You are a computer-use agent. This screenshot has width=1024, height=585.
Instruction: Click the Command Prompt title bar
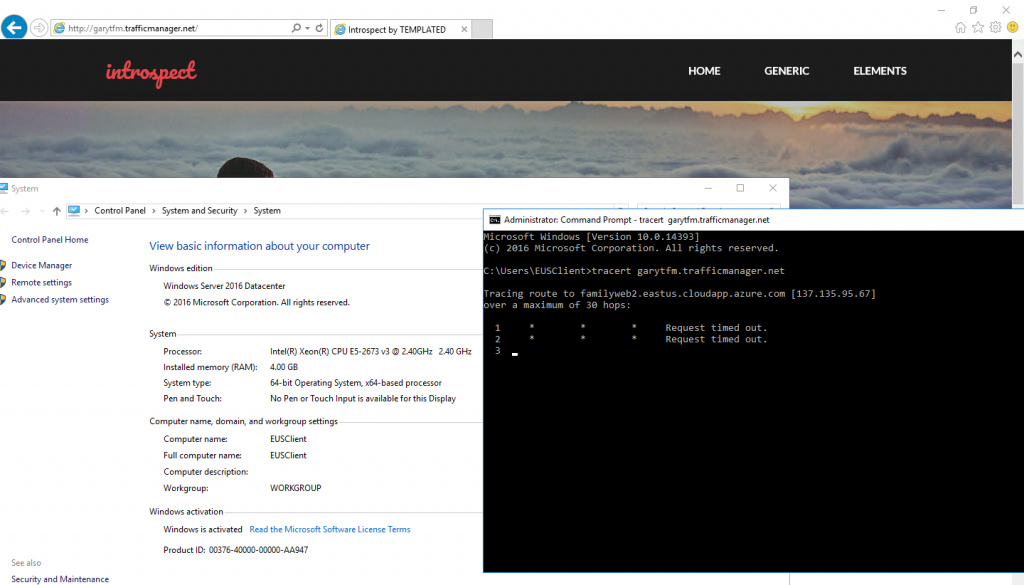pos(754,220)
